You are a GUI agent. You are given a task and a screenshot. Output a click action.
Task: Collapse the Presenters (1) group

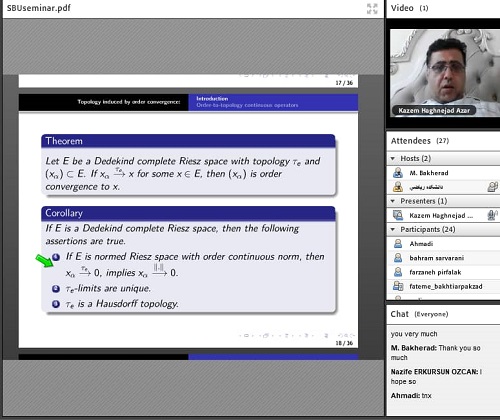tap(393, 201)
